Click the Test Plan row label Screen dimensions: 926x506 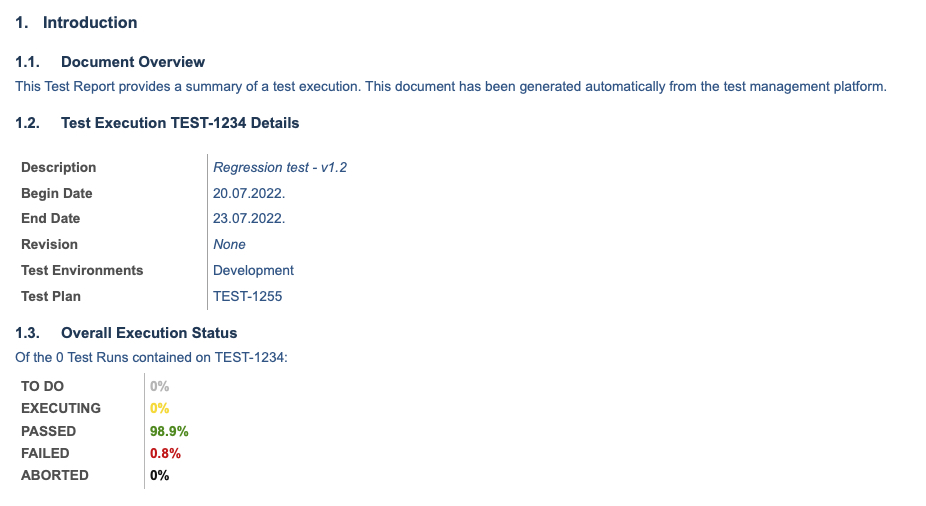click(51, 296)
